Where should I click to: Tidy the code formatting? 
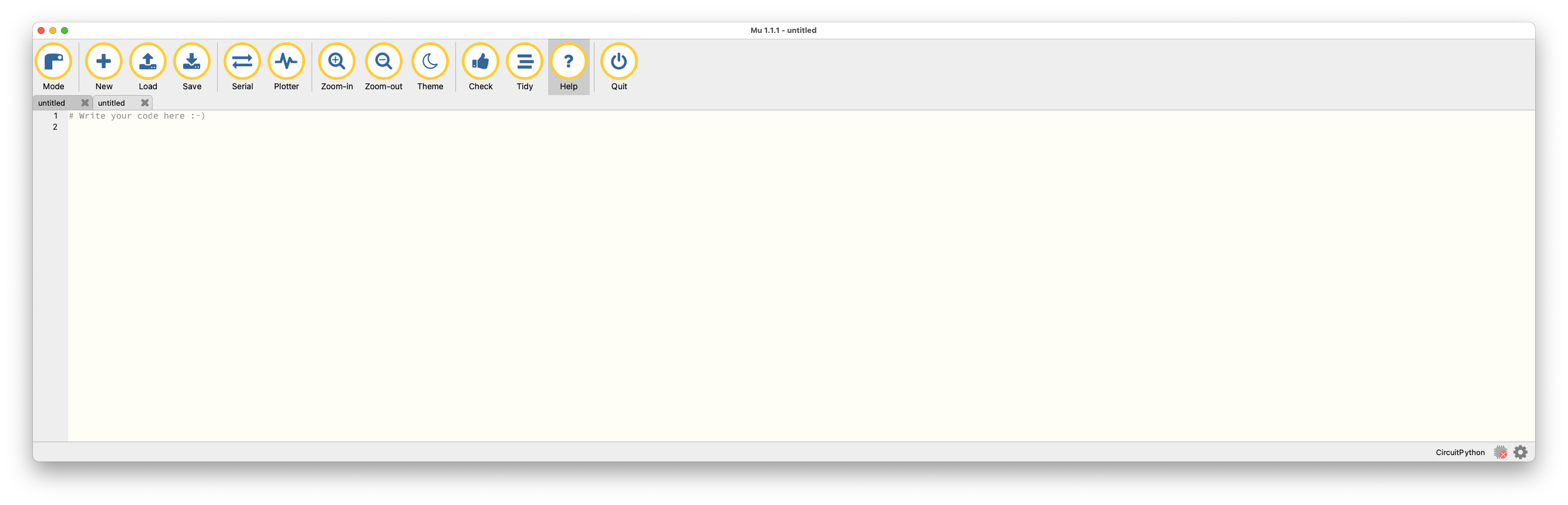525,67
